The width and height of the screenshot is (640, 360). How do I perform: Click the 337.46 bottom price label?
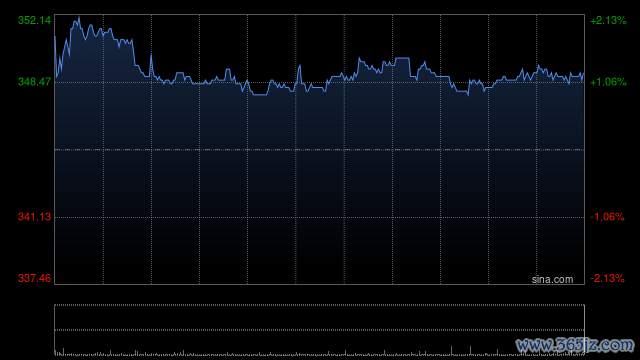(35, 278)
